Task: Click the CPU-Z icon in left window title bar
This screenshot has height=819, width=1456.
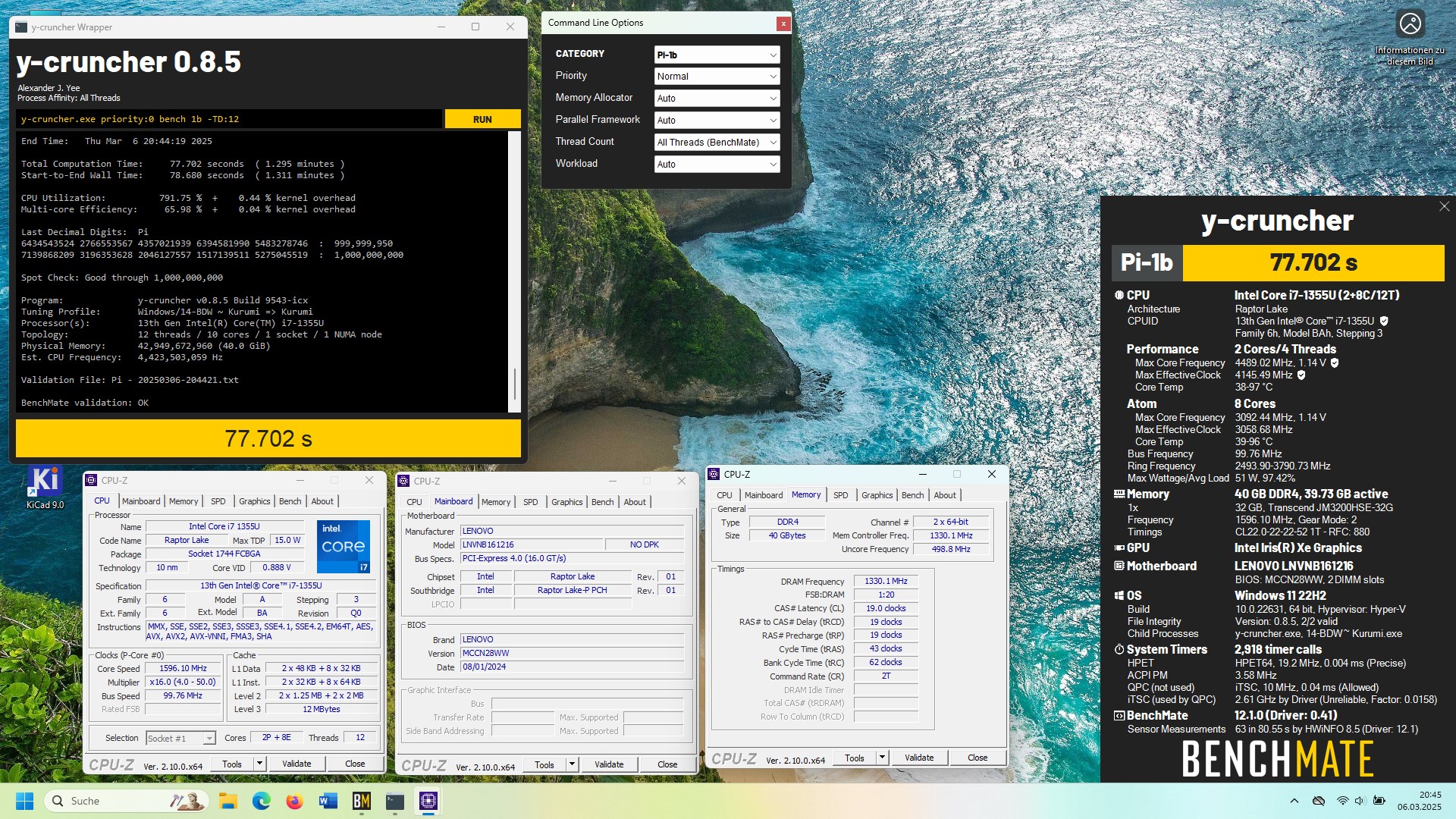Action: pyautogui.click(x=92, y=480)
